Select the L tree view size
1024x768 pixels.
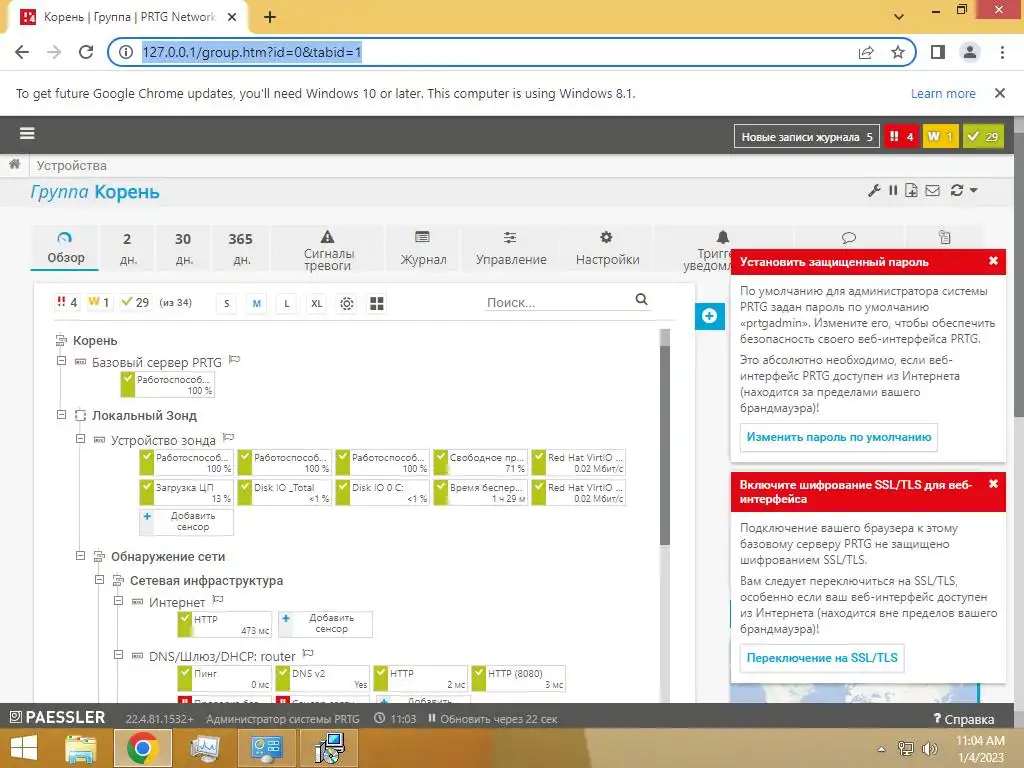pos(287,303)
